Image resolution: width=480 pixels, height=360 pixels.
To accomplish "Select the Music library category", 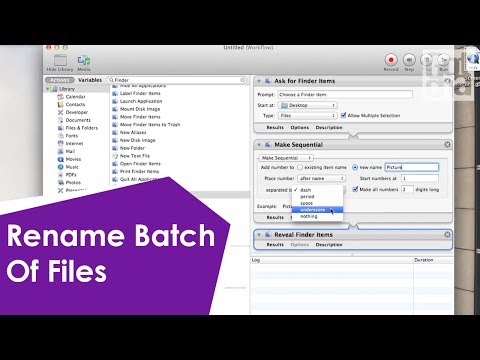I will click(x=72, y=167).
